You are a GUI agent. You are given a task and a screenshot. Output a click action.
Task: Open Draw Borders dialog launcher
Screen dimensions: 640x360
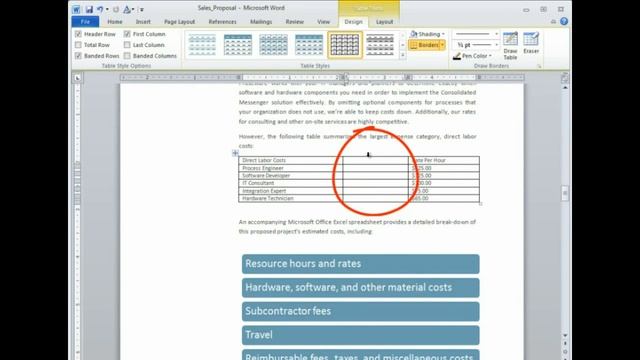pyautogui.click(x=539, y=66)
